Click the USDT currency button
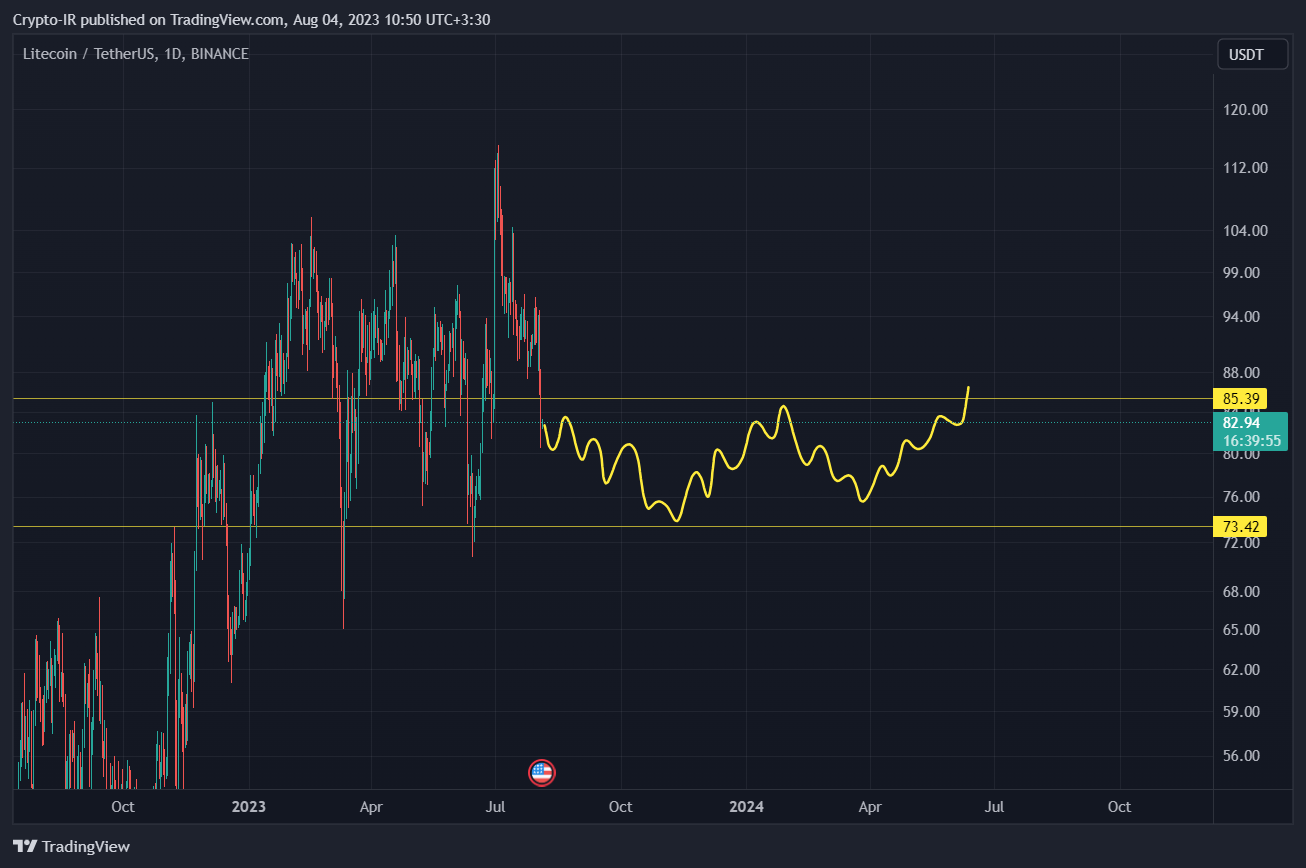 [1251, 54]
